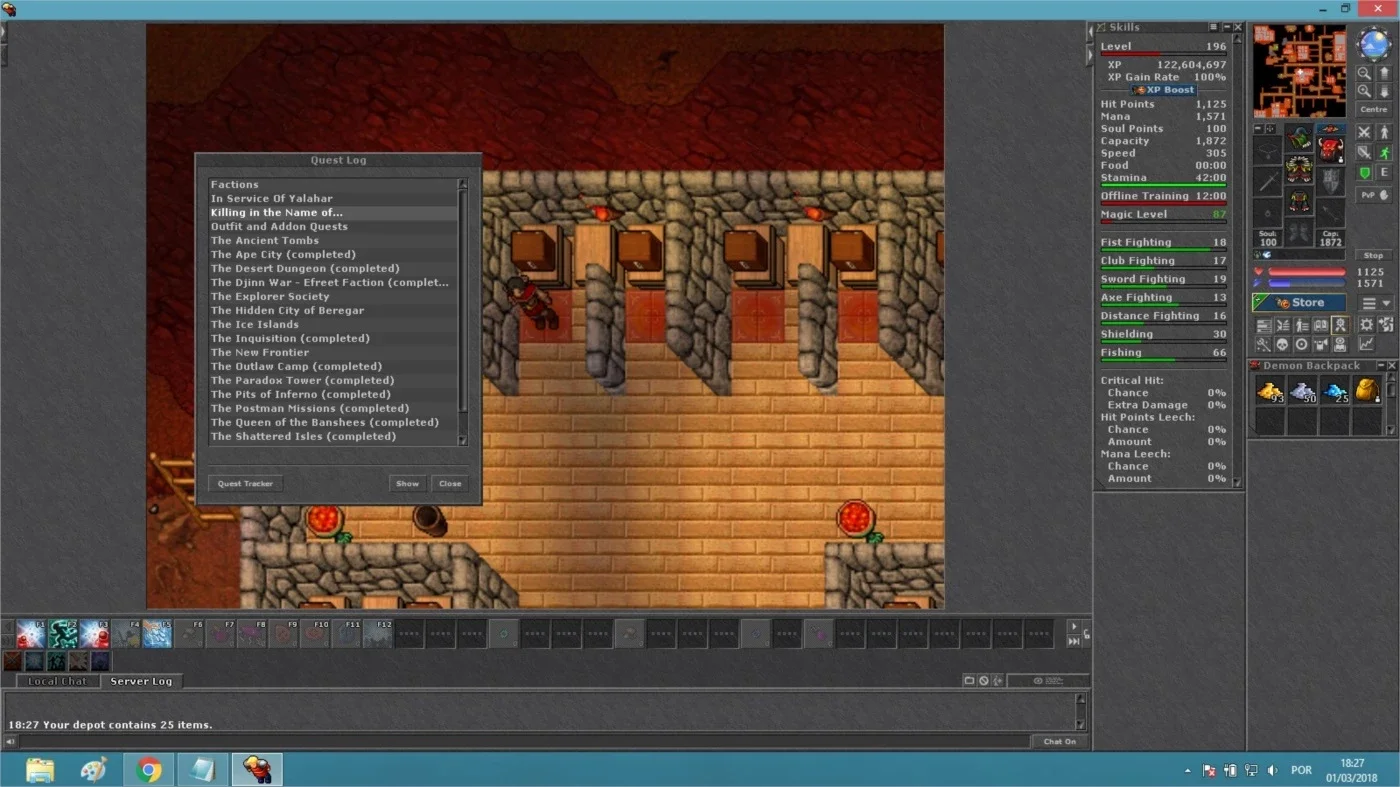Image resolution: width=1400 pixels, height=787 pixels.
Task: Click the legs equipment slot
Action: [1300, 200]
